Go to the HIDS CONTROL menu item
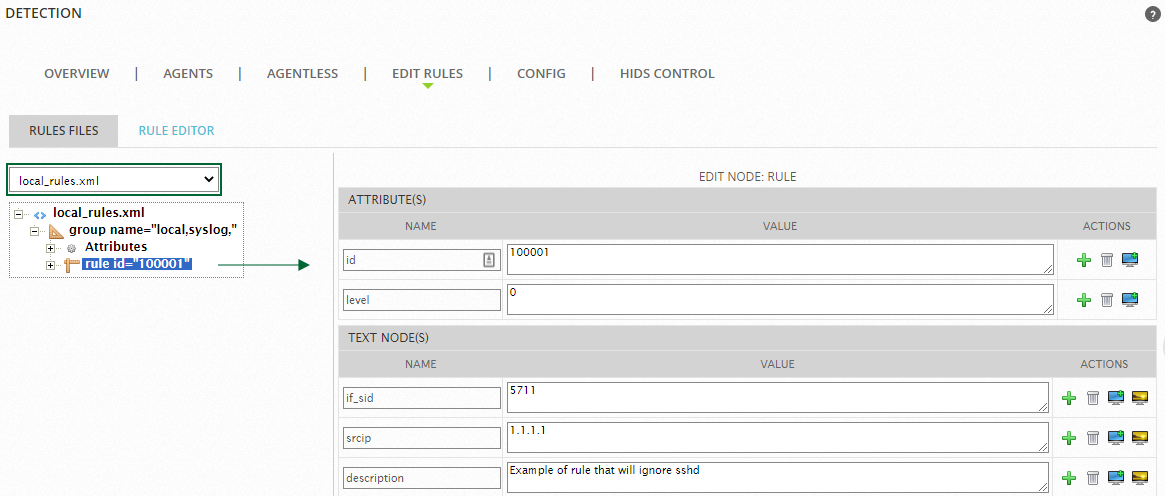The image size is (1165, 496). coord(667,74)
